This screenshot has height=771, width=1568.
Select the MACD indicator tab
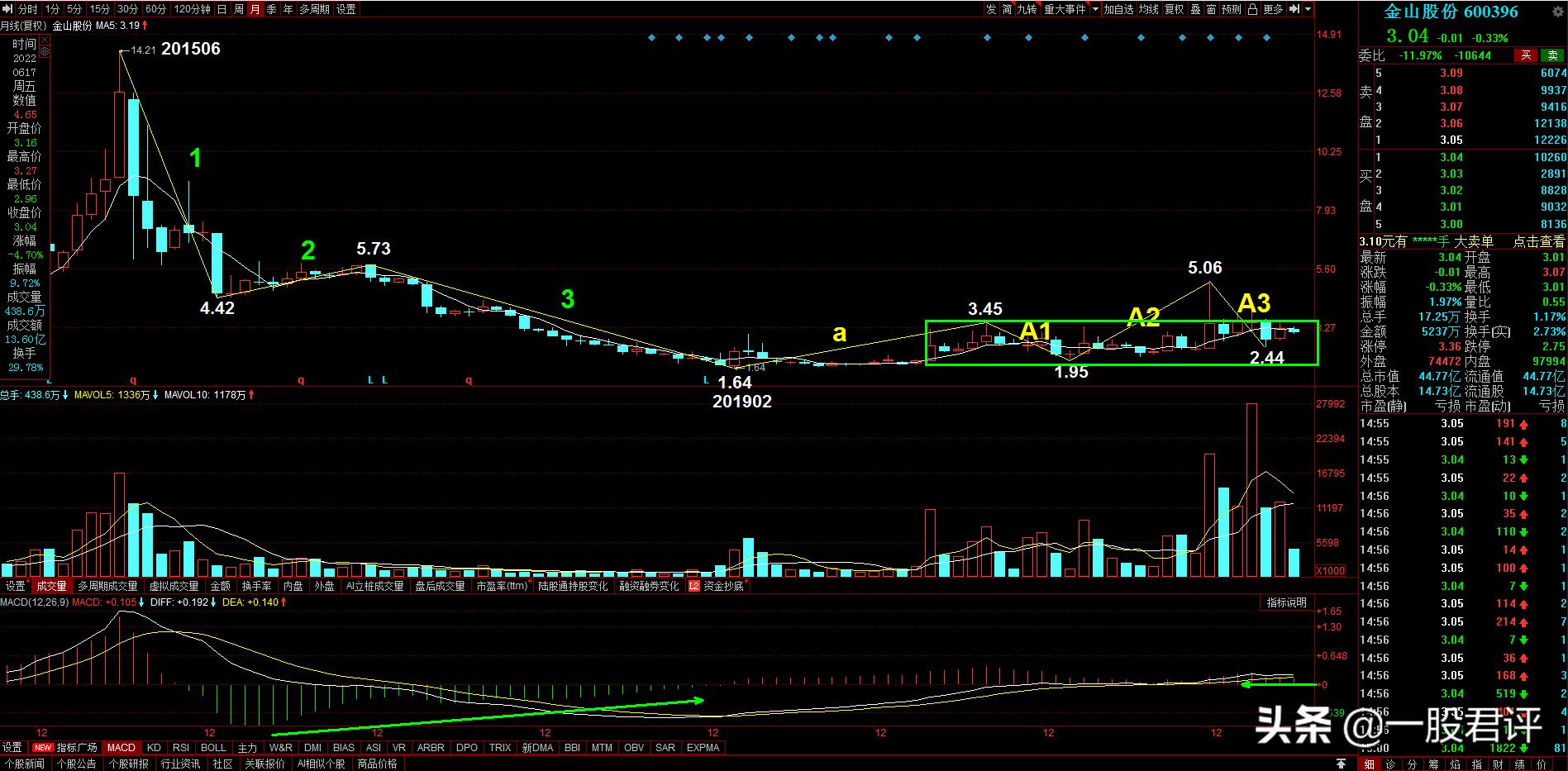[x=122, y=748]
